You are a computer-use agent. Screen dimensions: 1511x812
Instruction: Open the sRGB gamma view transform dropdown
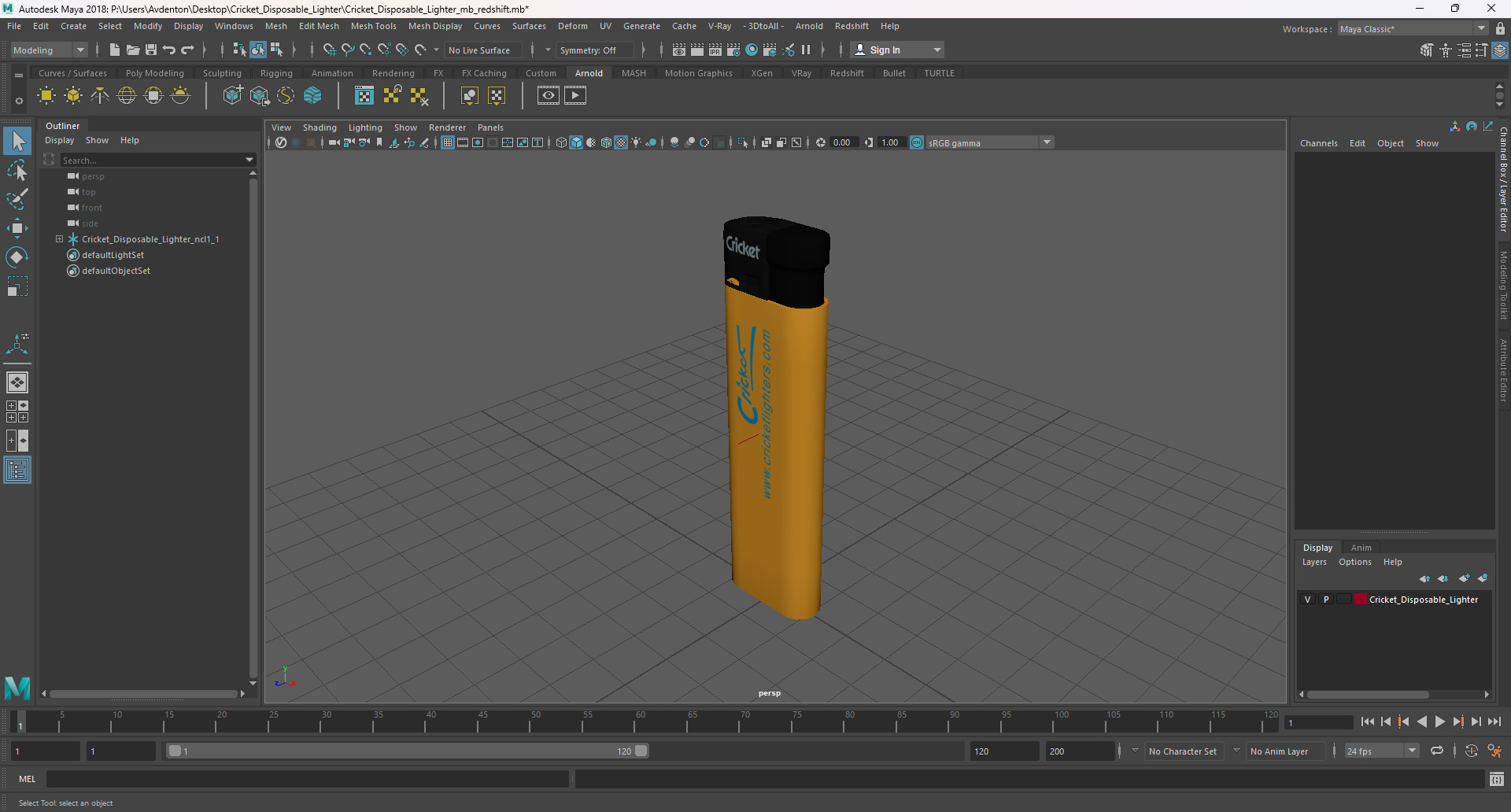click(x=989, y=142)
